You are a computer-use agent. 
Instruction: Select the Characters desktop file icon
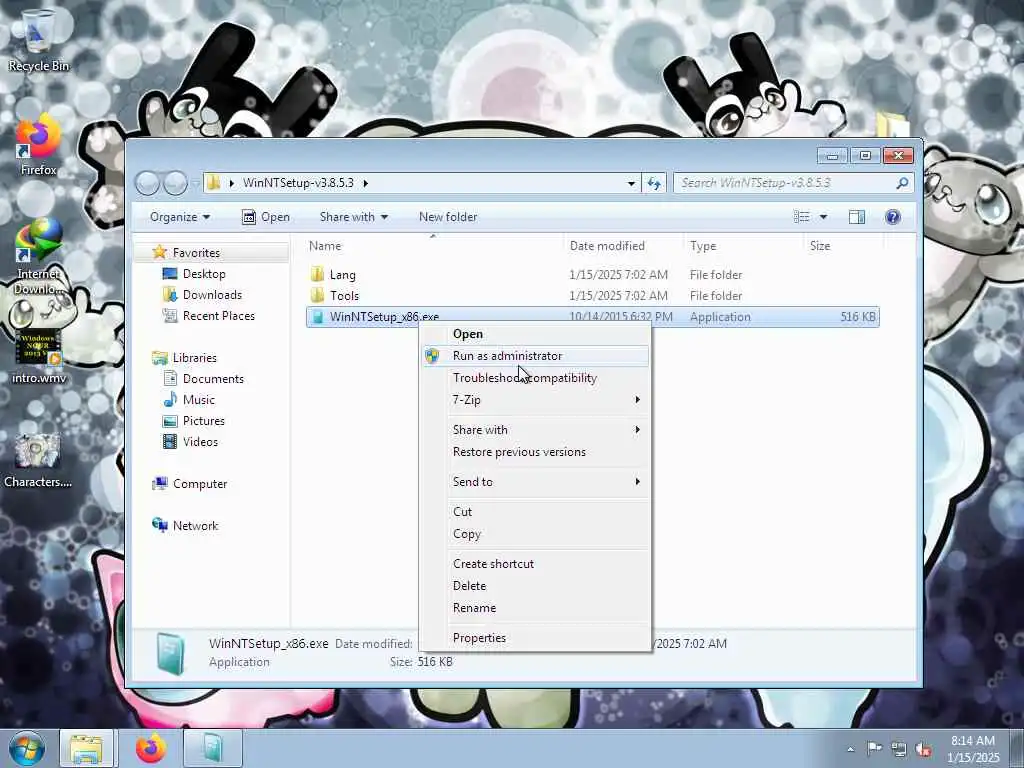(x=38, y=460)
